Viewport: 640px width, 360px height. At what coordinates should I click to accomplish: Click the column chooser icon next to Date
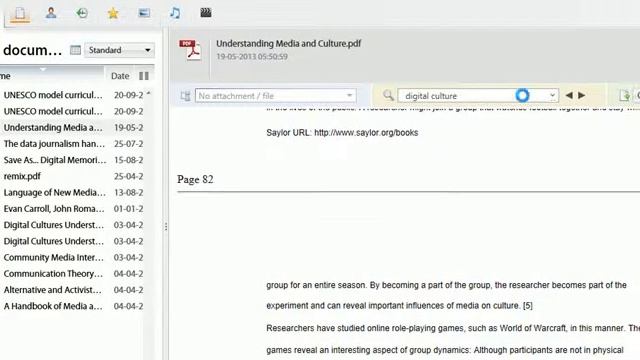pos(144,76)
